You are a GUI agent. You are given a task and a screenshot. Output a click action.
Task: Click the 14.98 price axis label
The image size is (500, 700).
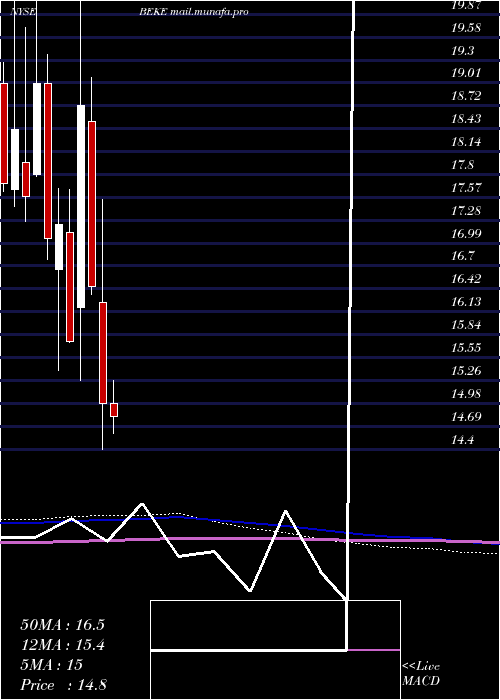click(466, 394)
